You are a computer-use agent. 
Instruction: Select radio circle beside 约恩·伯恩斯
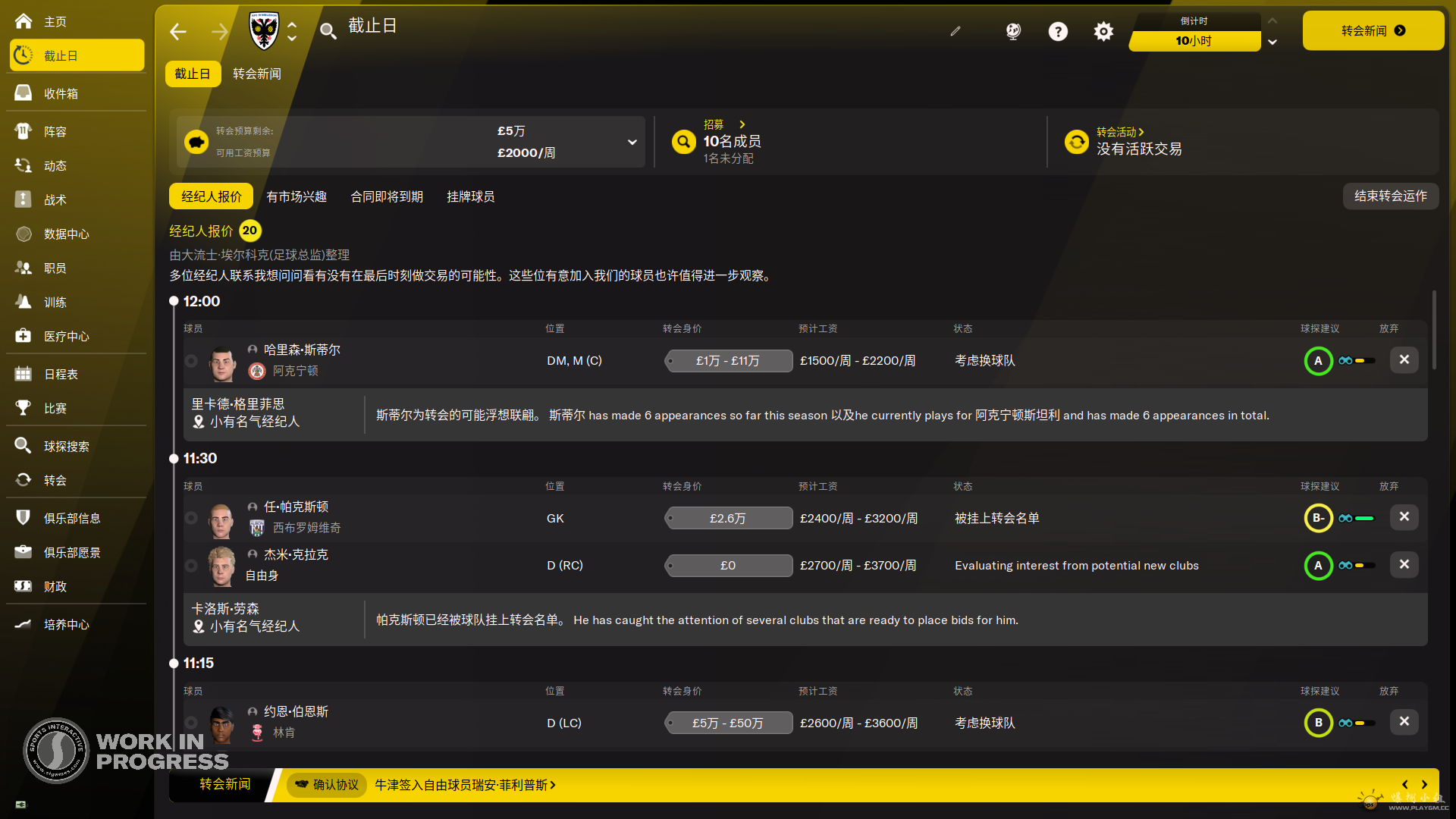(192, 723)
